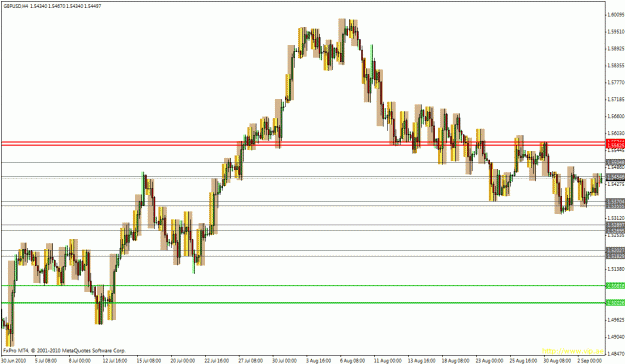Select the 1.58355 price axis label
The image size is (625, 364).
pos(615,65)
